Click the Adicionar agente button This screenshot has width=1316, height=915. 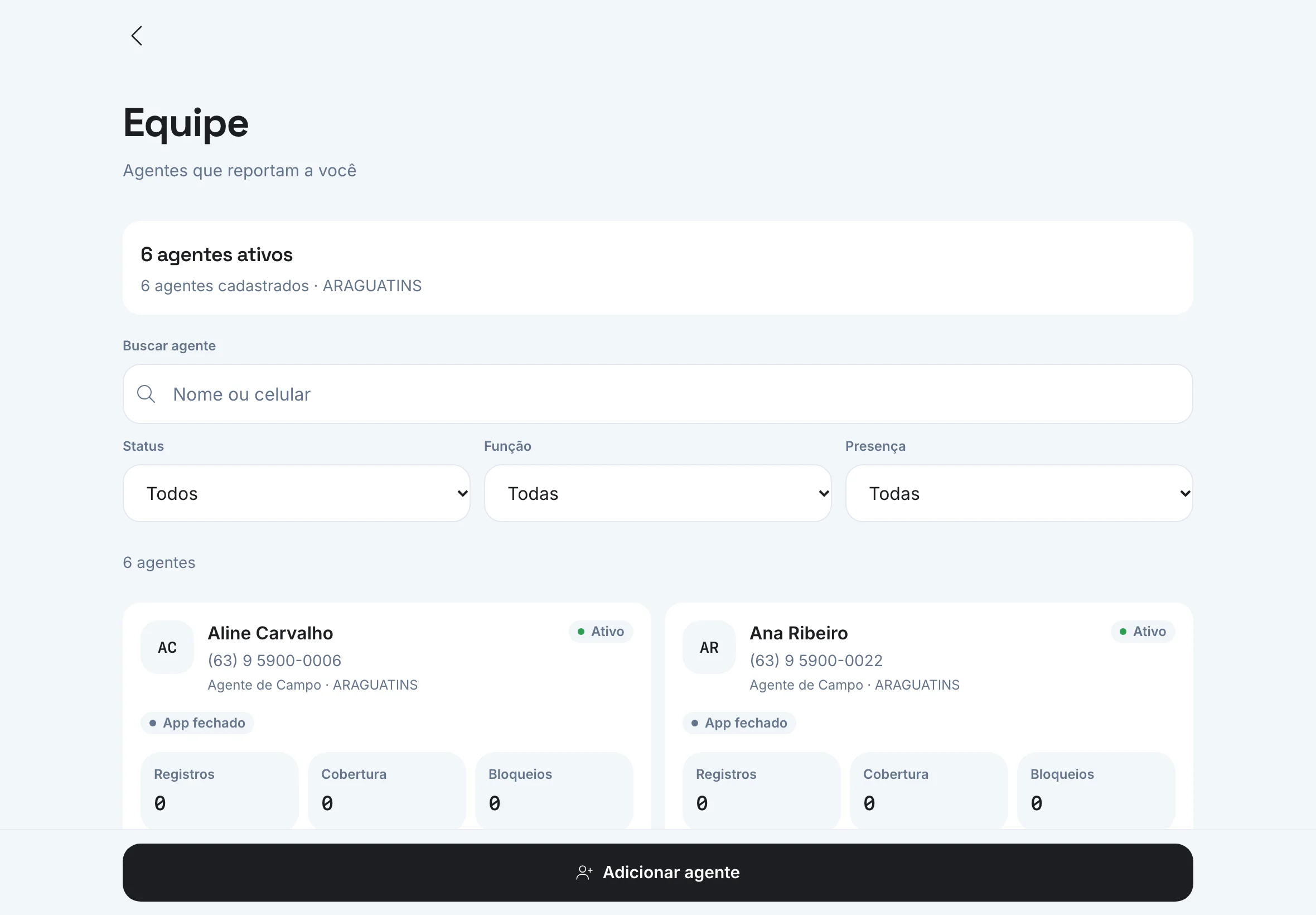[657, 873]
